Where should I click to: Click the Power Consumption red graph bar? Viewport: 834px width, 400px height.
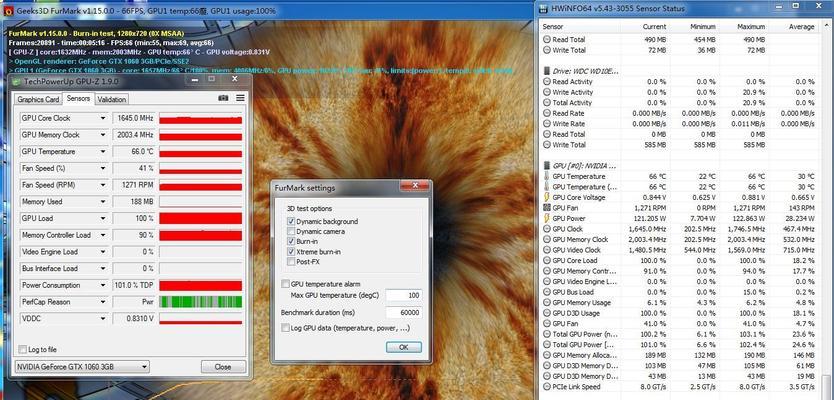tap(201, 286)
